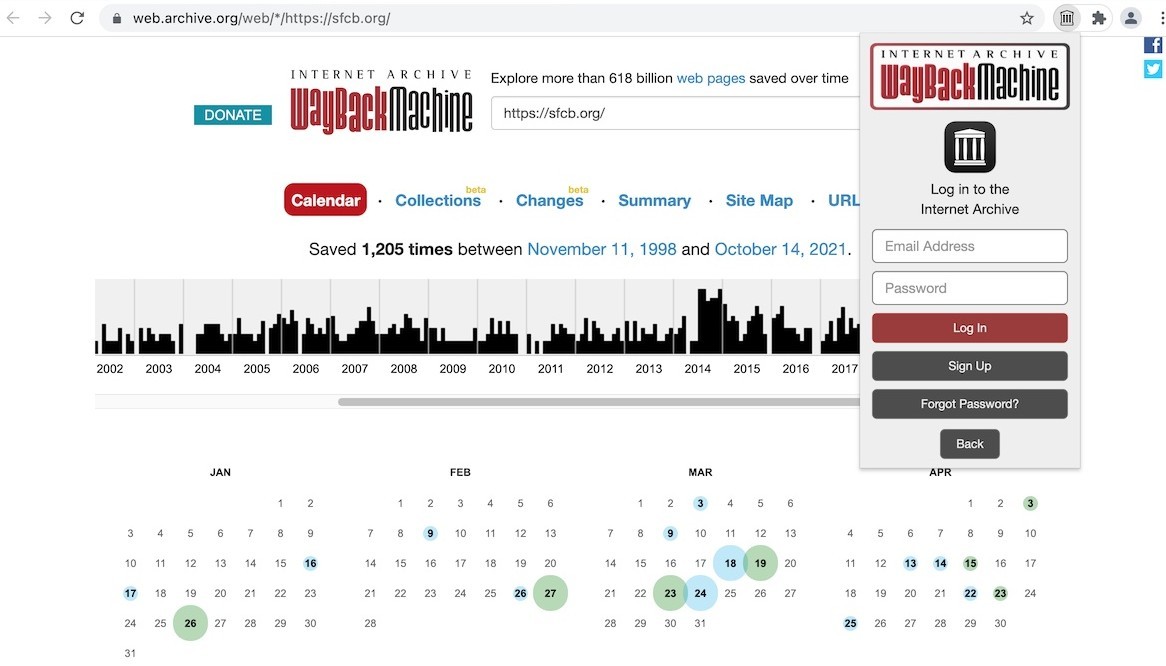Click the browser forward arrow
Screen dimensions: 1166x666
[45, 18]
